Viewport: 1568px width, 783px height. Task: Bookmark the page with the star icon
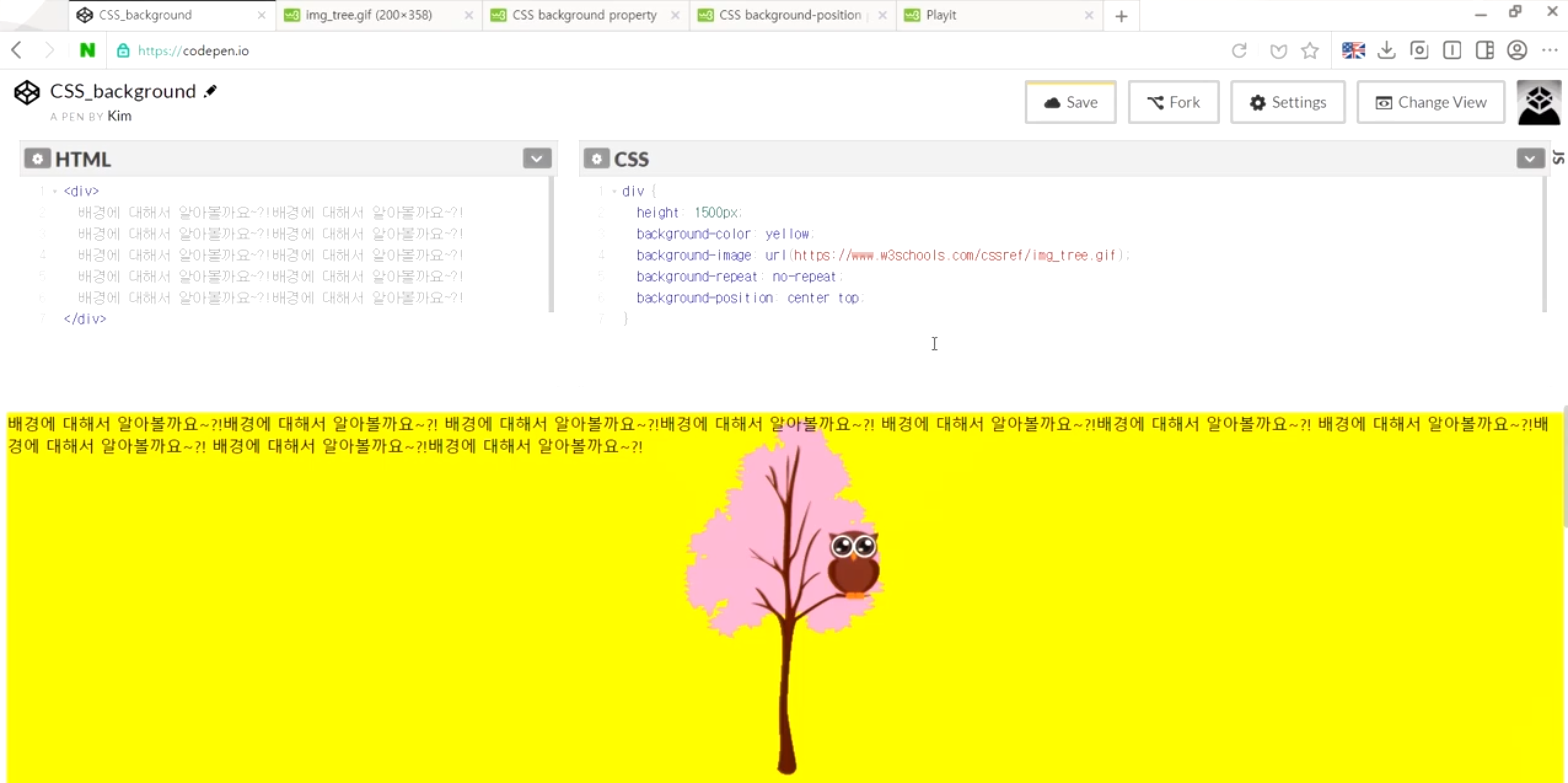(x=1310, y=50)
